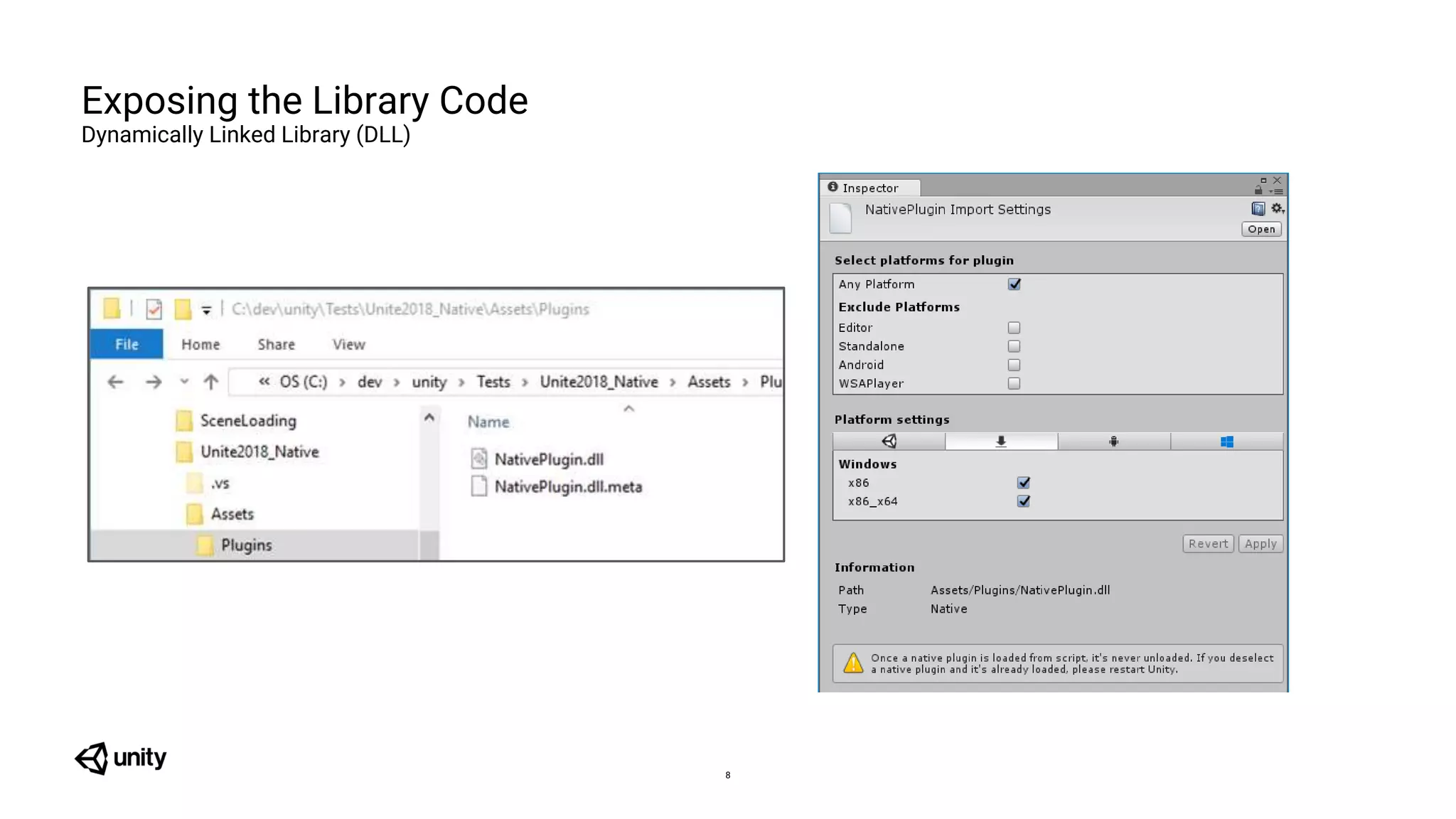Expand the breadcrumb overflow double chevron

(x=264, y=382)
